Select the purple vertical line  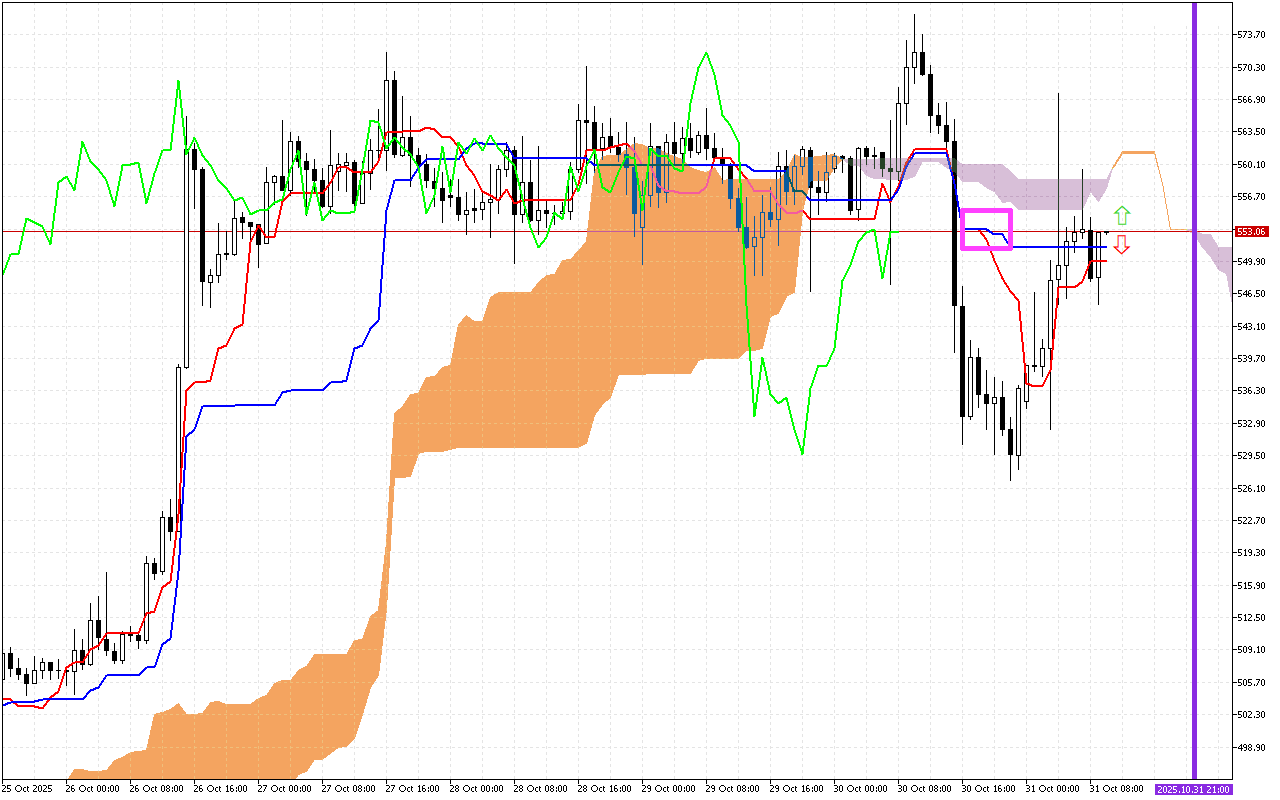tap(1194, 400)
